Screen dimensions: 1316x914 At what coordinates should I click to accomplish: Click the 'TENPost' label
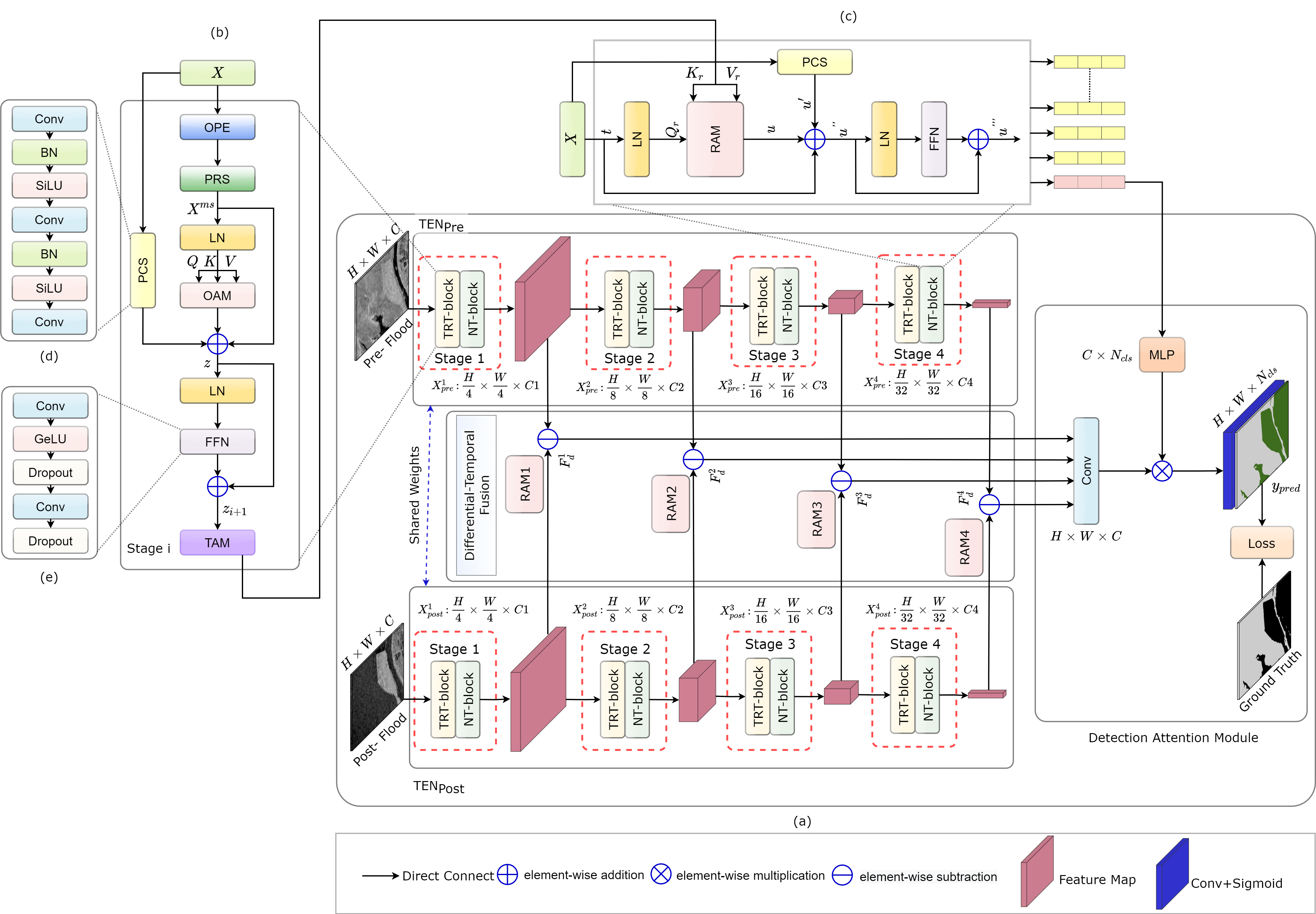tap(439, 787)
